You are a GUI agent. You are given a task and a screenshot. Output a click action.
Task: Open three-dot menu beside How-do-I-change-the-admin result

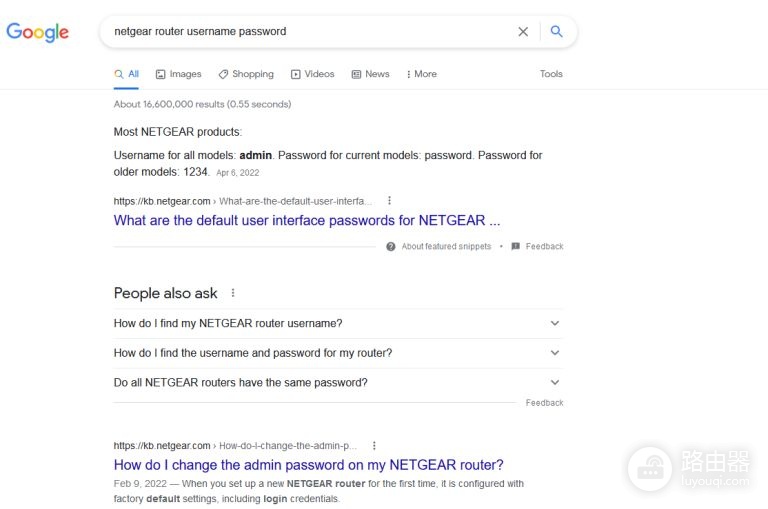click(374, 445)
